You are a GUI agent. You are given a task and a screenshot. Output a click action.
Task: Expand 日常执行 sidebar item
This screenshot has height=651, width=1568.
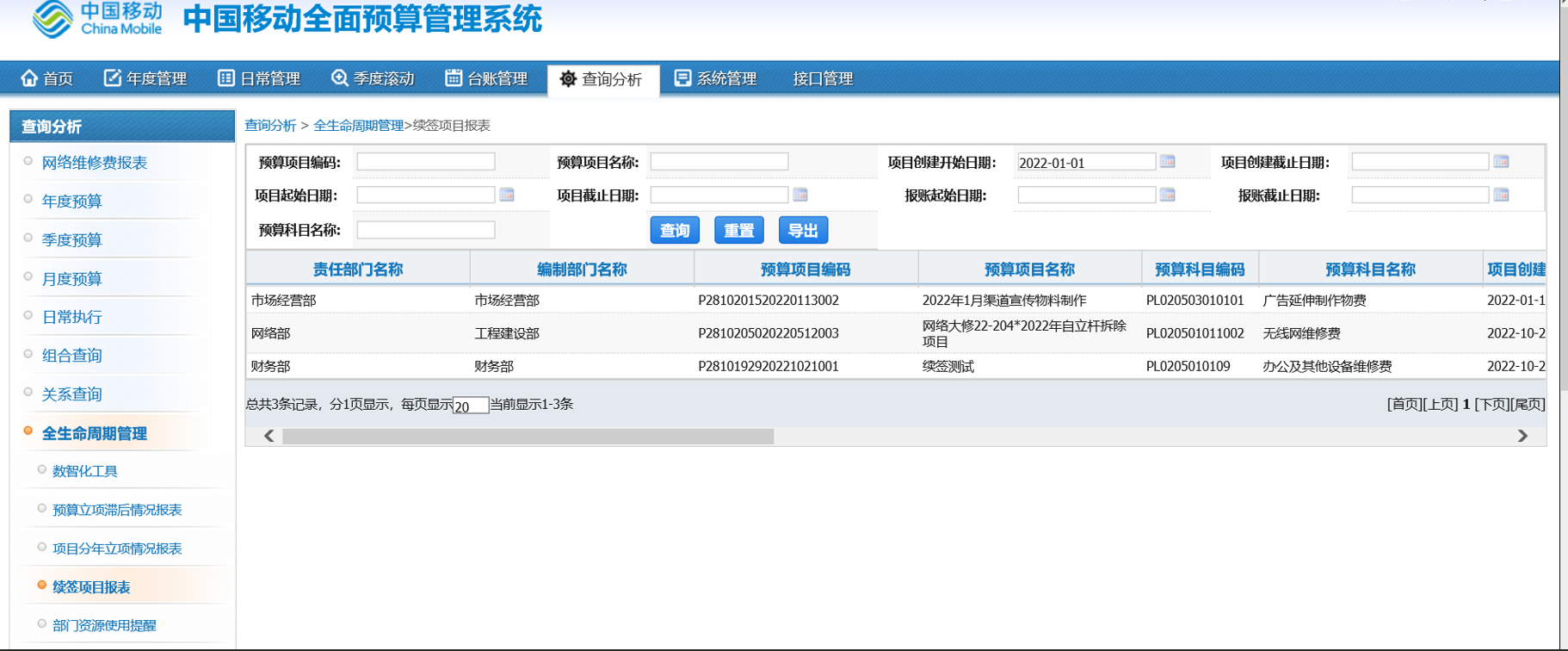pyautogui.click(x=72, y=317)
